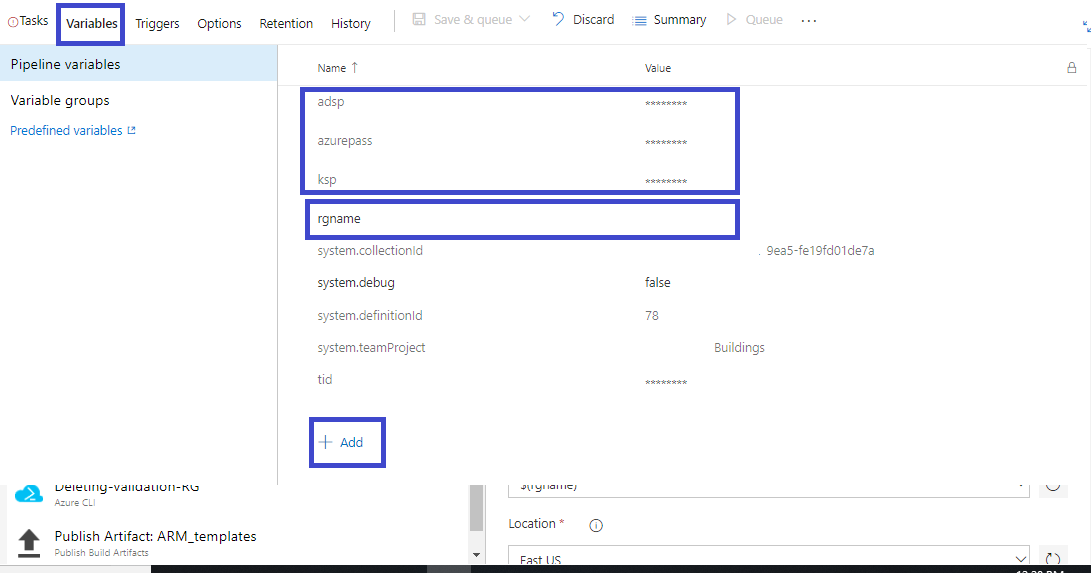Click the masked value of adsp

[666, 104]
